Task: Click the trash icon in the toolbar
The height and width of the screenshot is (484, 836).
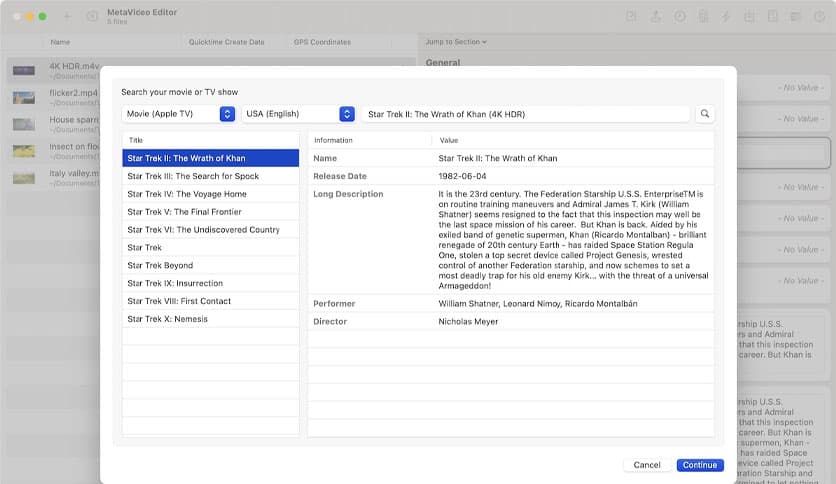Action: (x=703, y=16)
